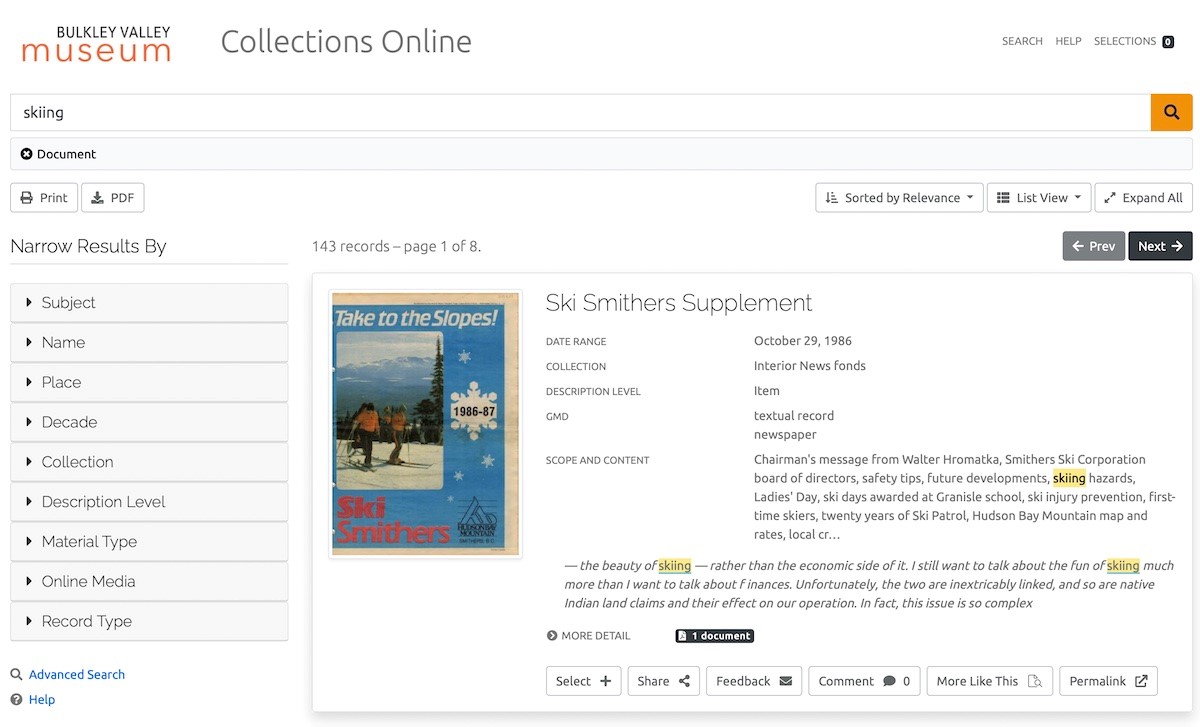Viewport: 1200px width, 727px height.
Task: Download results as PDF
Action: pos(113,198)
